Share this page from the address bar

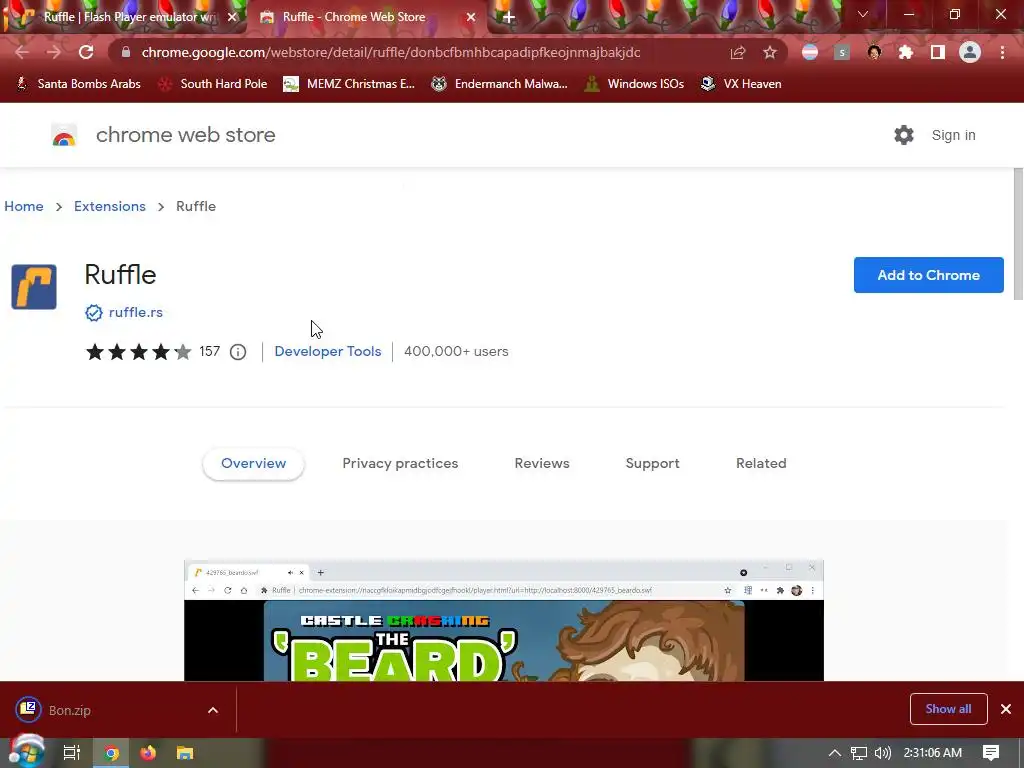(x=738, y=52)
